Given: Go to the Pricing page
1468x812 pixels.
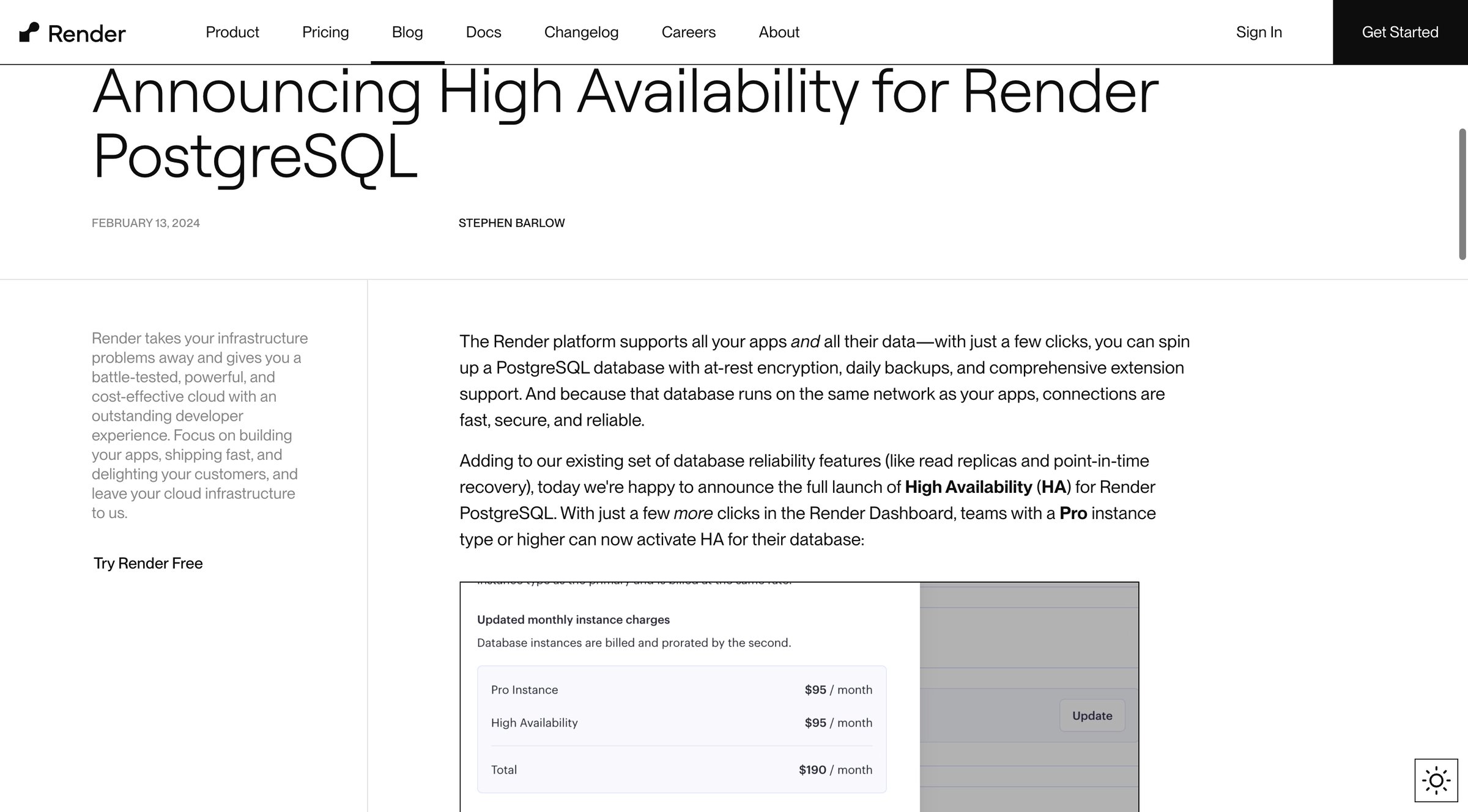Looking at the screenshot, I should pyautogui.click(x=325, y=32).
